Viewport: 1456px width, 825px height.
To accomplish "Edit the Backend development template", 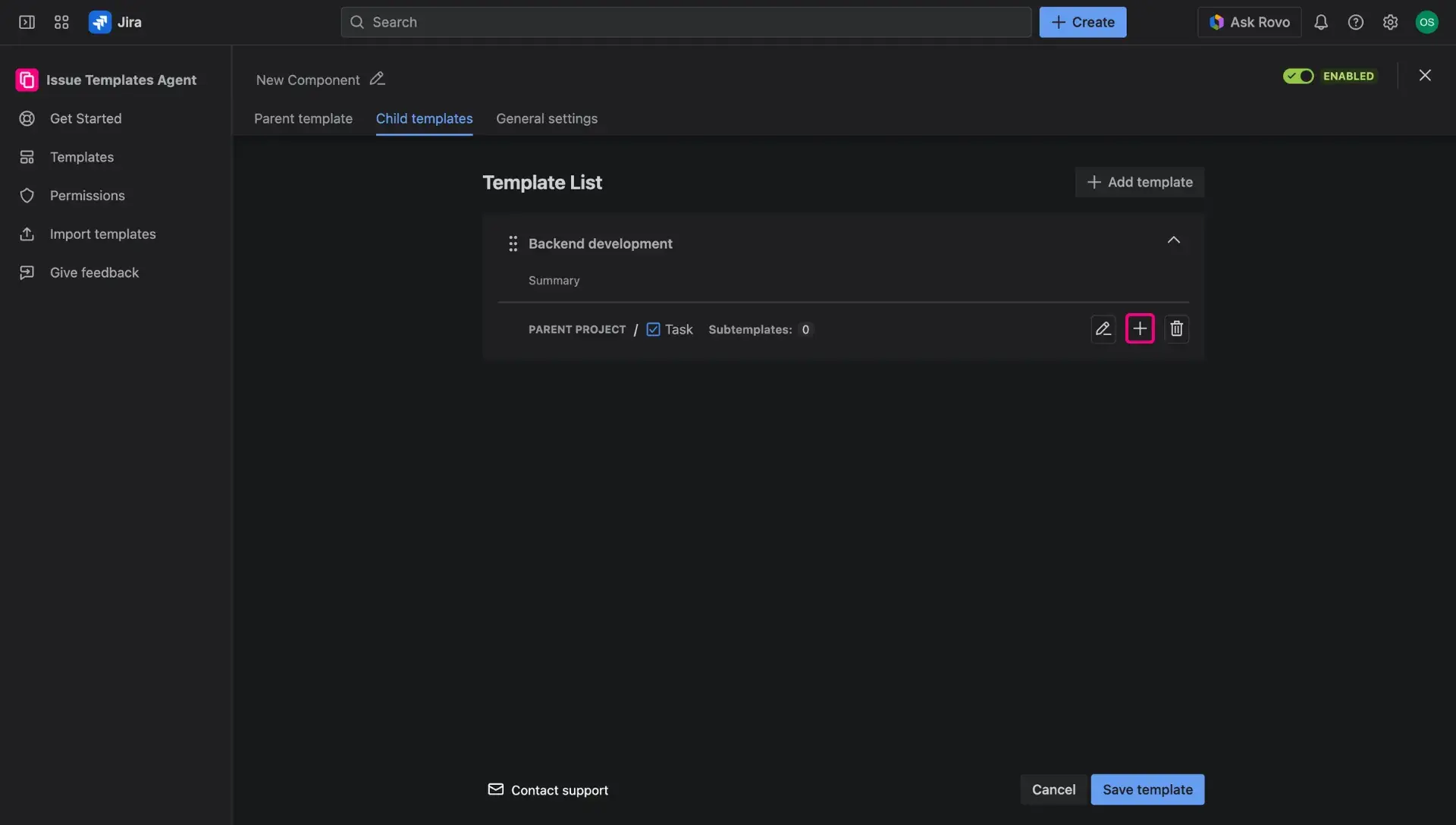I will tap(1103, 328).
